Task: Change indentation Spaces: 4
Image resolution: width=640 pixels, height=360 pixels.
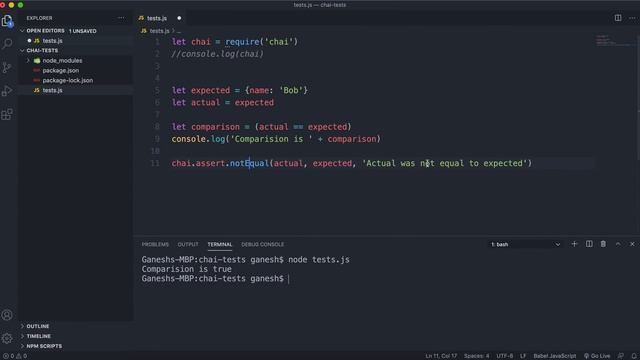Action: 476,356
